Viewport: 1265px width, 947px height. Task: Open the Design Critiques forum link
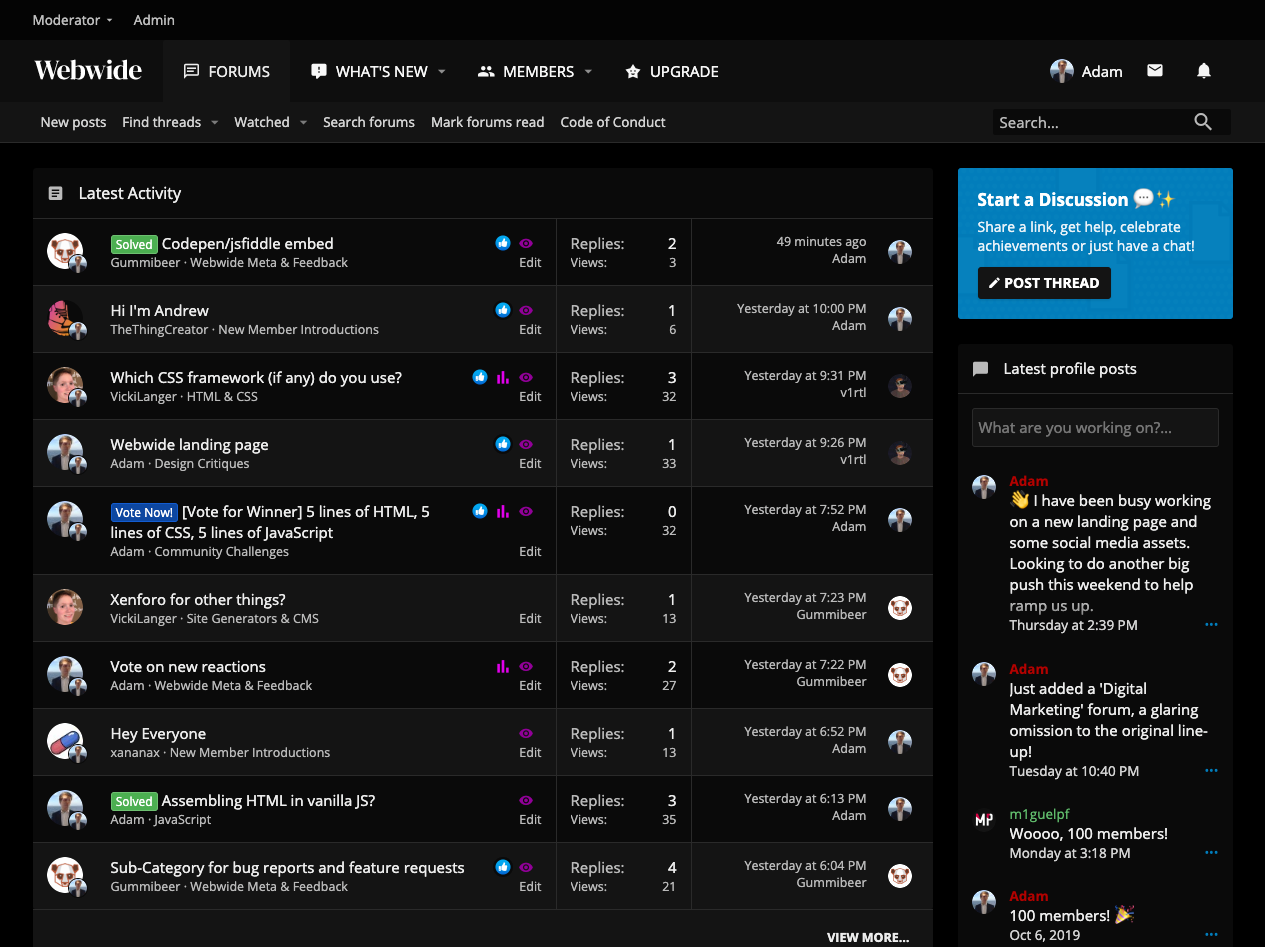(202, 463)
